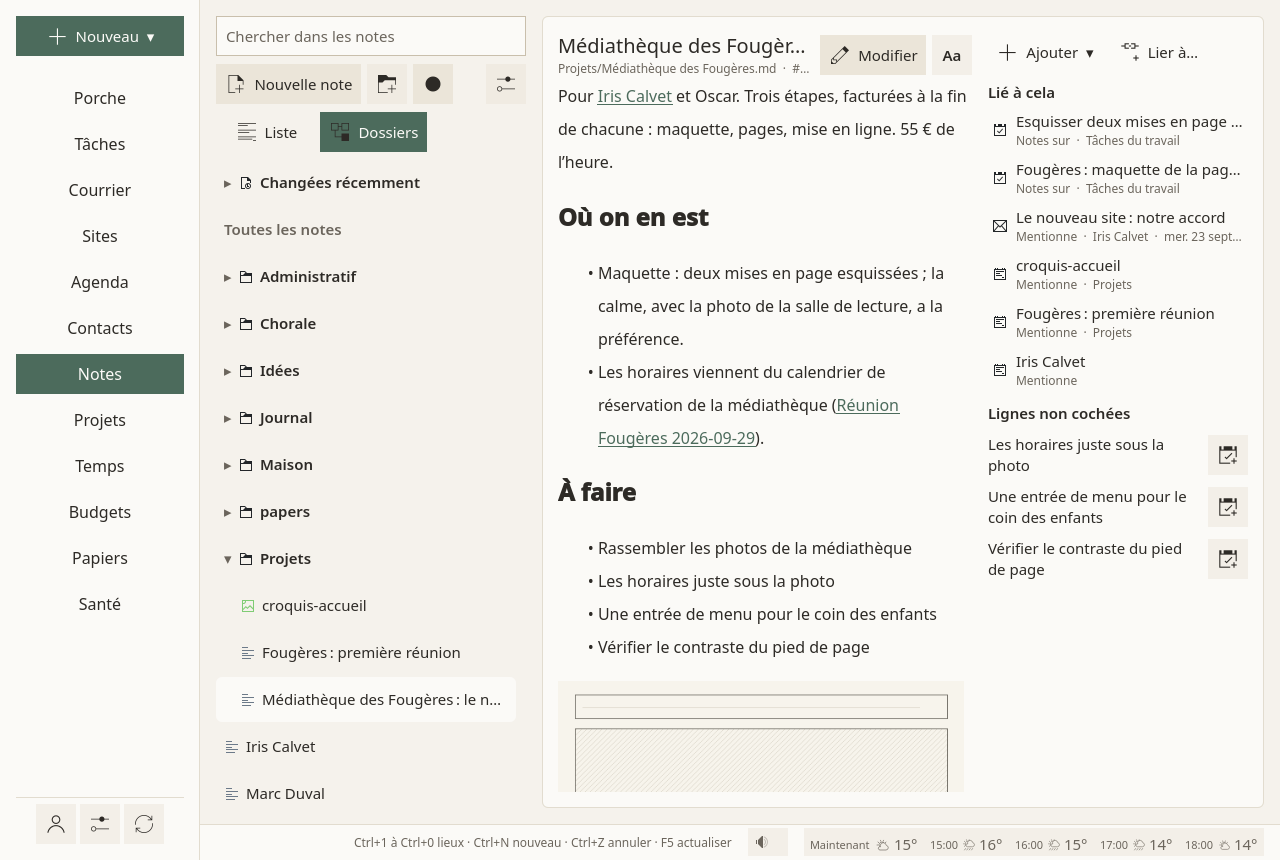Open linked mail 'Le nouveau site : notre accord'
Viewport: 1280px width, 860px height.
(x=1118, y=226)
